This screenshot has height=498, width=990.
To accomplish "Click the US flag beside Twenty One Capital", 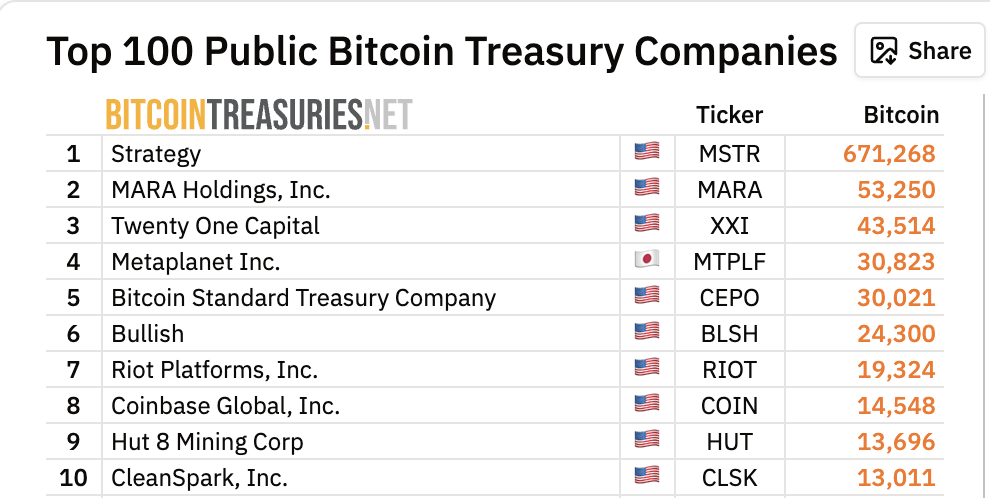I will tap(647, 224).
